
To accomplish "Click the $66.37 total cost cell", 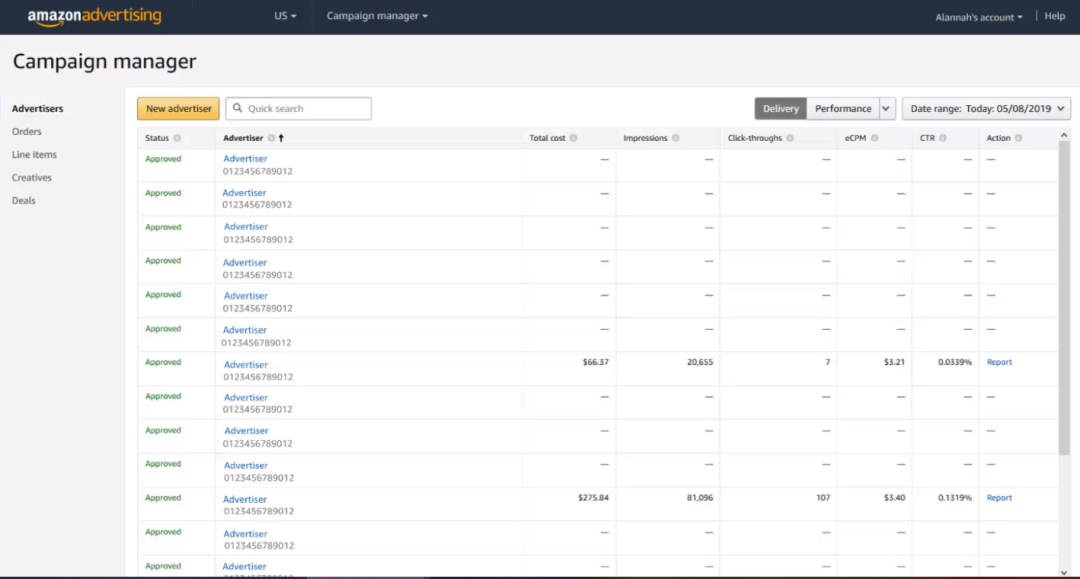I will [x=596, y=361].
